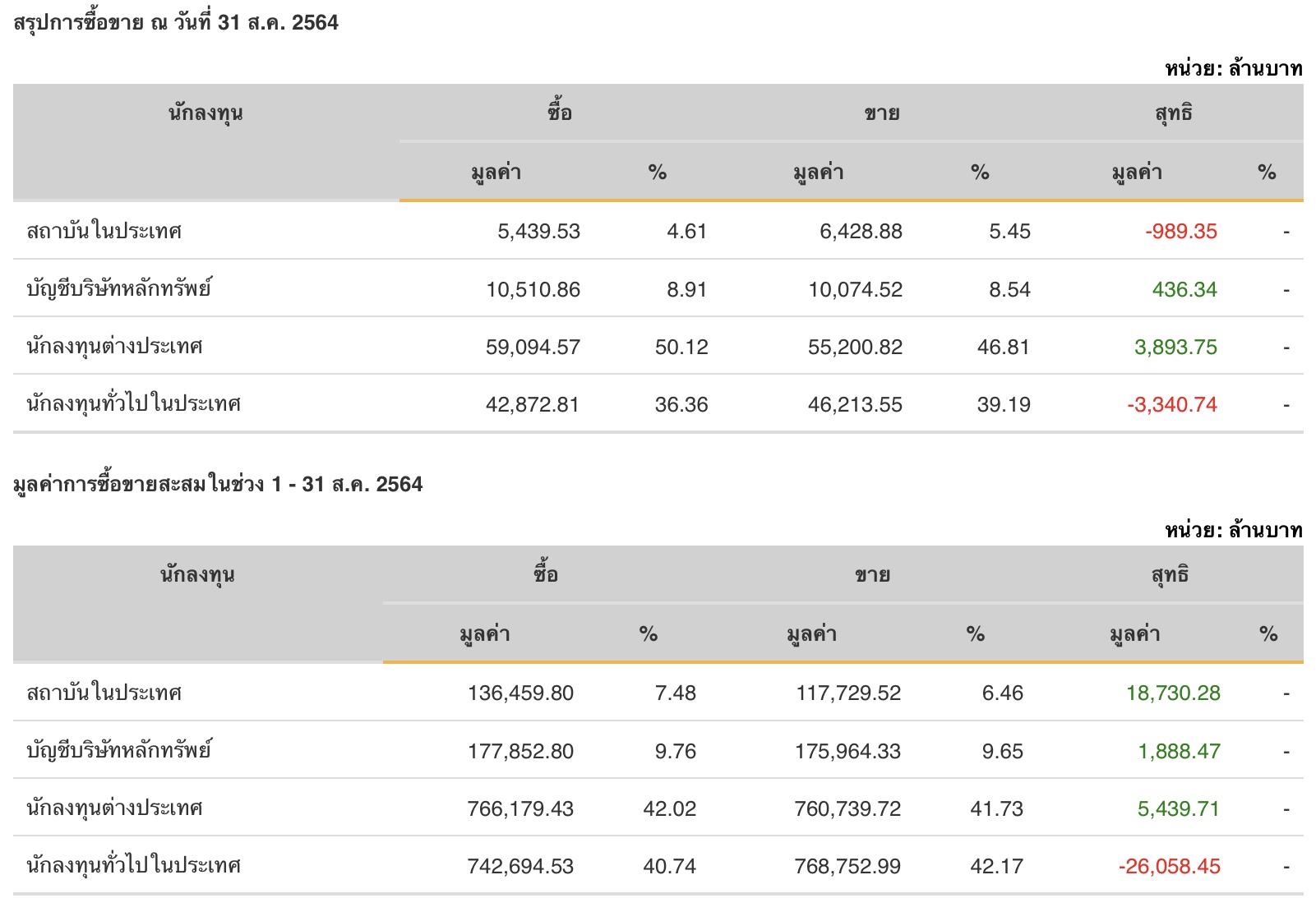Click sell value 6,428.88

pyautogui.click(x=861, y=232)
